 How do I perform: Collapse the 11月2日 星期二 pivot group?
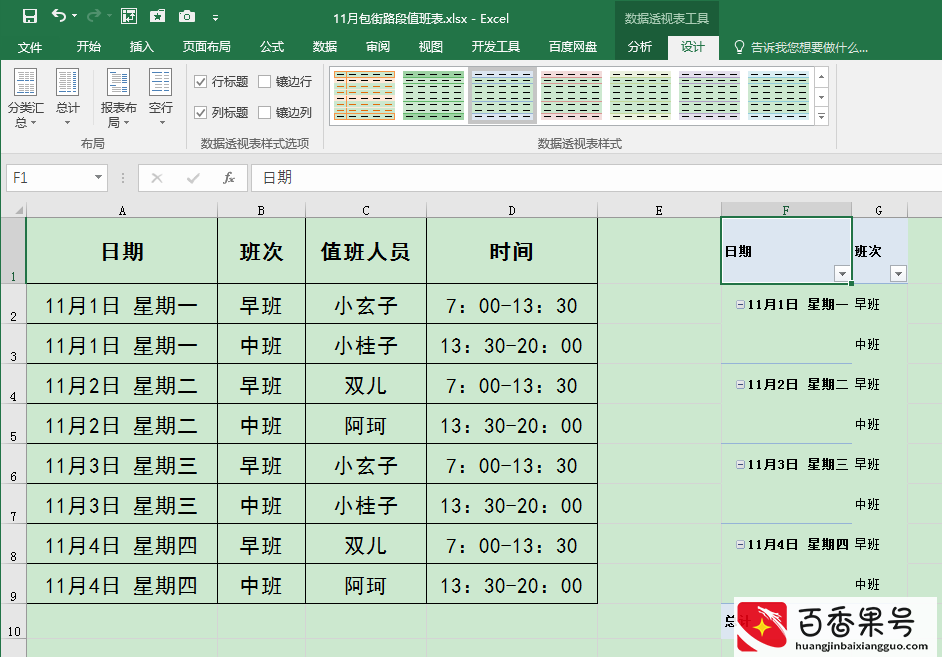[x=740, y=384]
